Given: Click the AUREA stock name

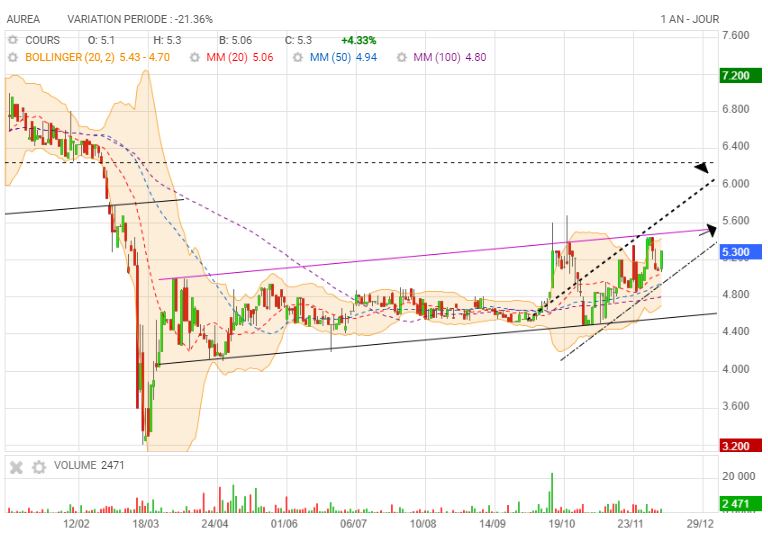Looking at the screenshot, I should pyautogui.click(x=23, y=19).
